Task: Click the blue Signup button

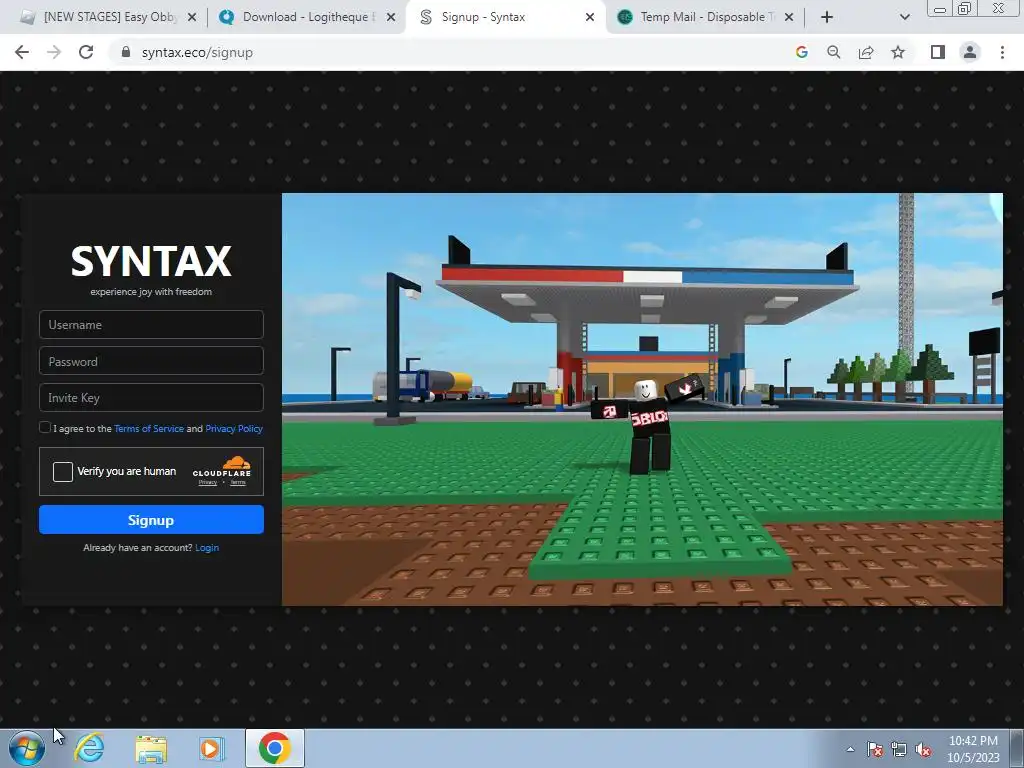Action: (x=151, y=520)
